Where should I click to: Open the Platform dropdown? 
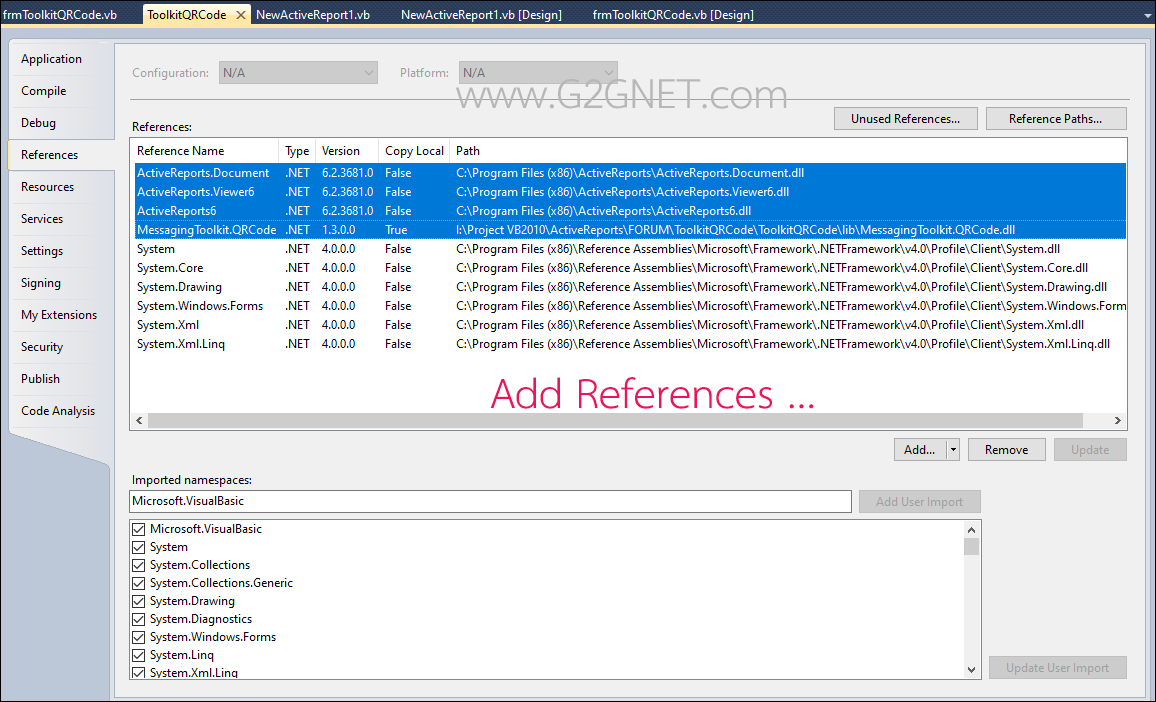(x=538, y=72)
